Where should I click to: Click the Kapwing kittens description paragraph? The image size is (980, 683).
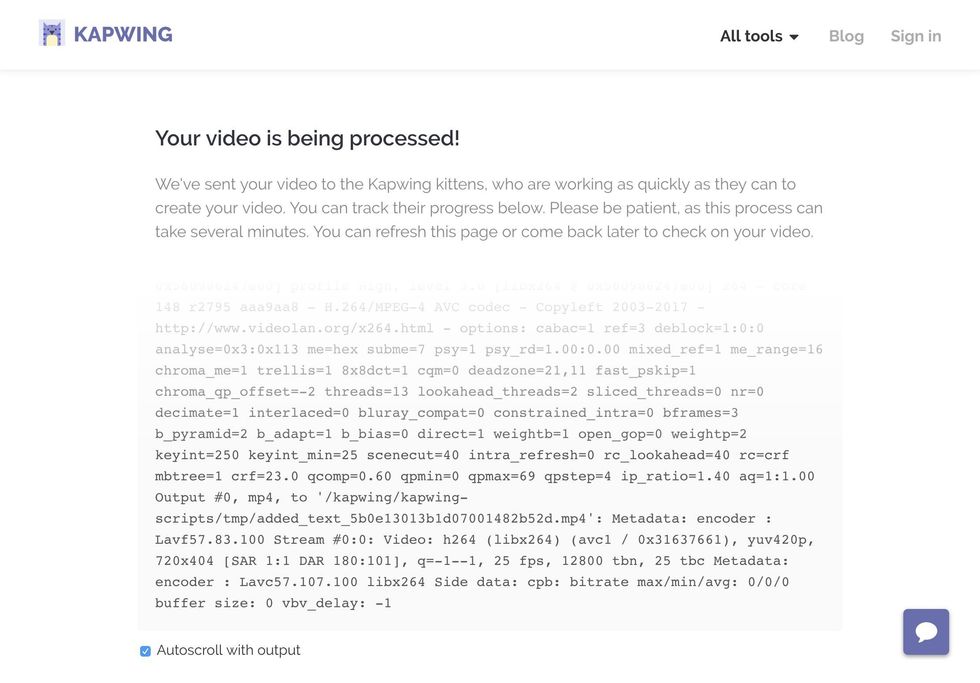pos(488,208)
